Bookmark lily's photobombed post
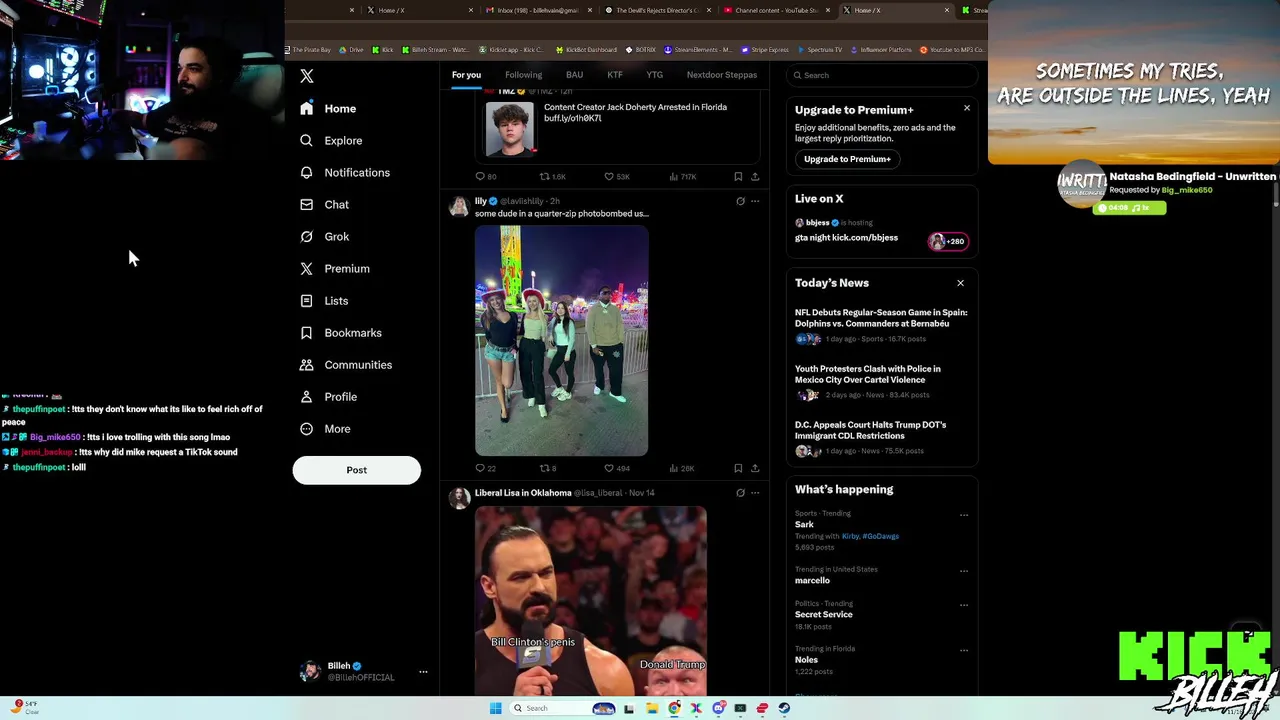1280x720 pixels. [x=738, y=468]
